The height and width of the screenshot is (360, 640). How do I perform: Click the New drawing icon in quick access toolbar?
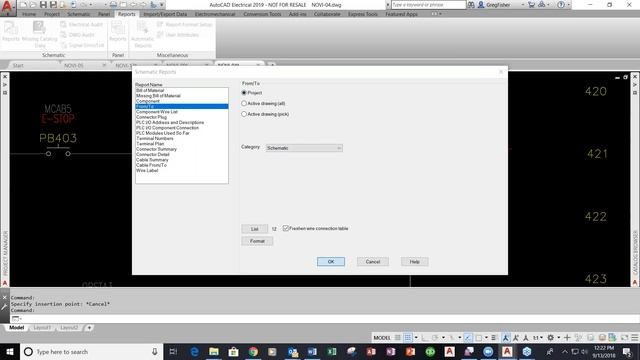point(23,5)
